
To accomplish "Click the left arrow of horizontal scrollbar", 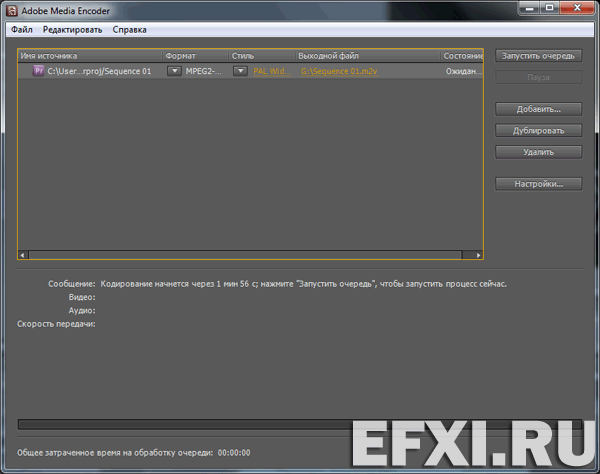I will coord(23,255).
